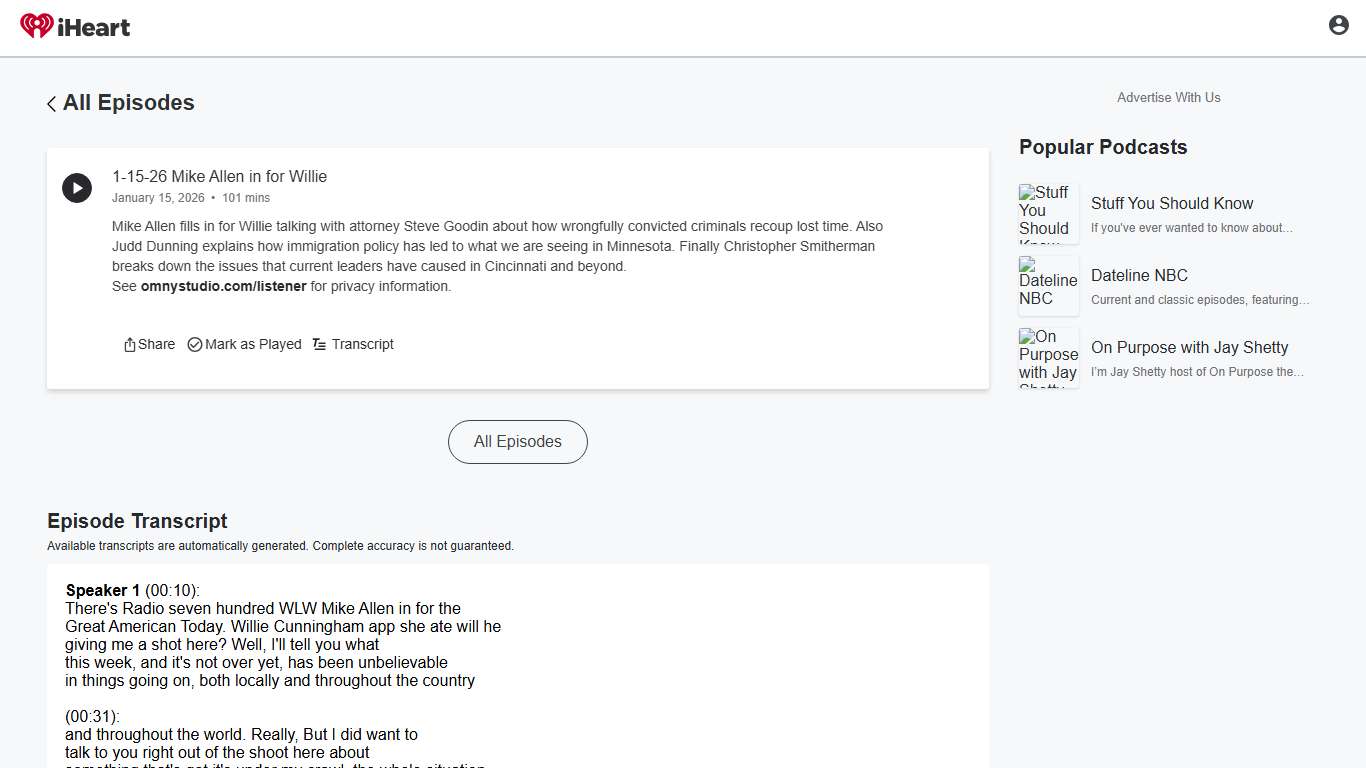Click the Share label text
This screenshot has width=1366, height=768.
pos(157,344)
